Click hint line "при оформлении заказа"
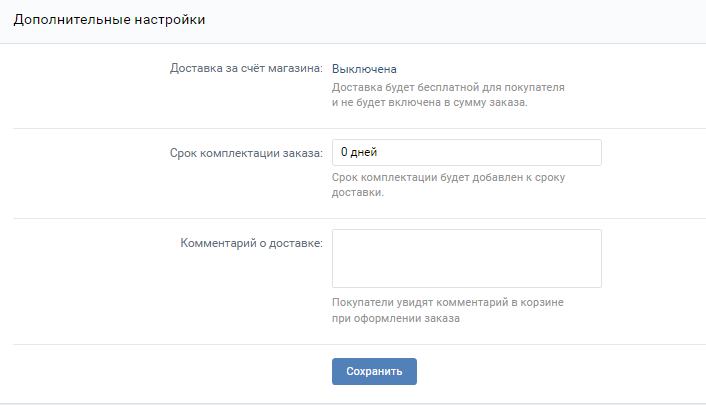The height and width of the screenshot is (405, 706). 396,319
